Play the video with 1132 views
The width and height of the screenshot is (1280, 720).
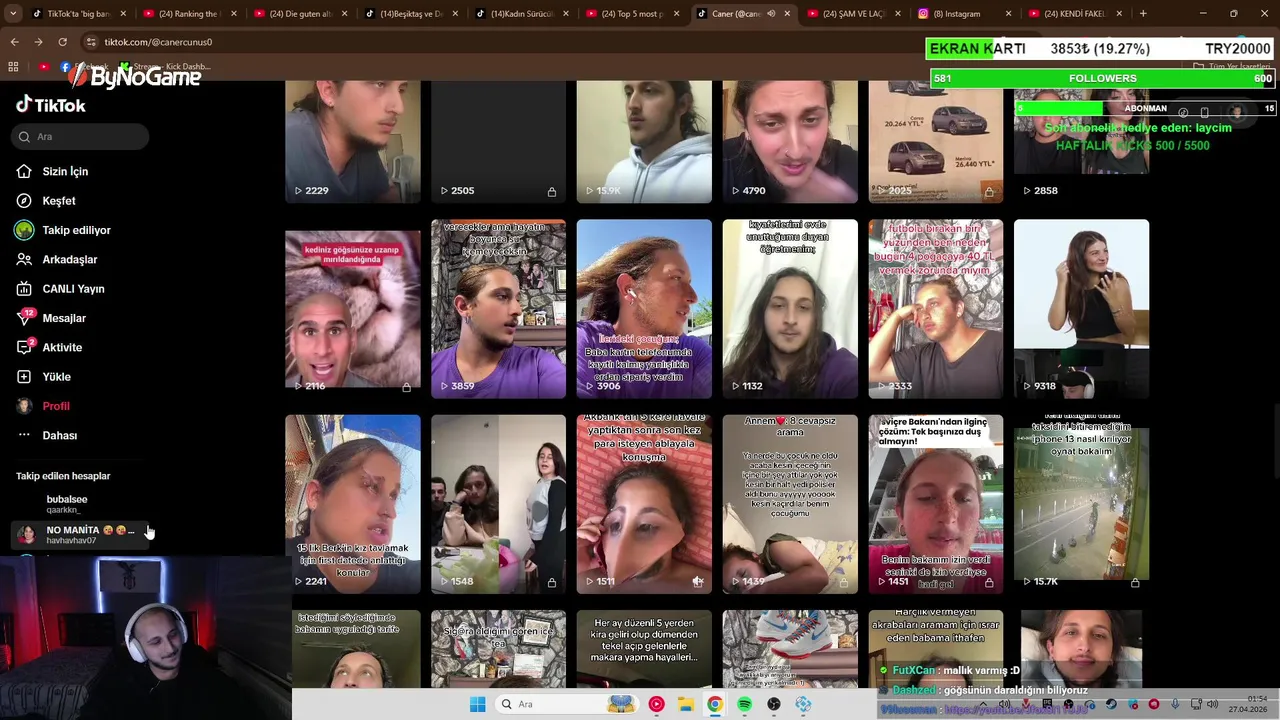point(790,309)
